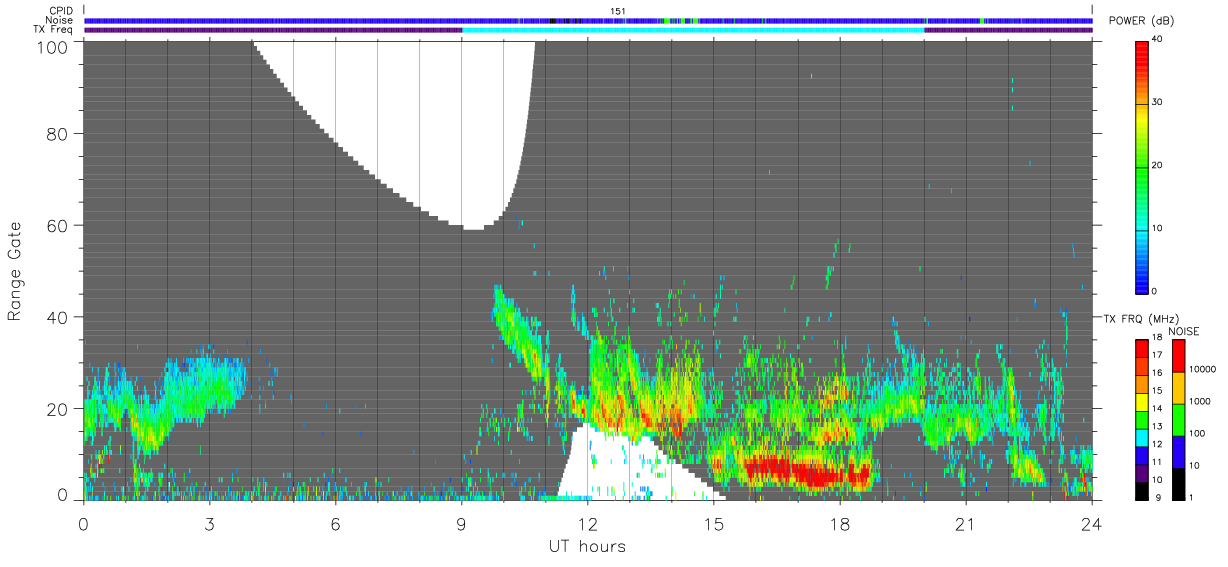This screenshot has width=1228, height=567.
Task: Click the '16' label in the TX FRQ legend
Action: pos(1157,372)
